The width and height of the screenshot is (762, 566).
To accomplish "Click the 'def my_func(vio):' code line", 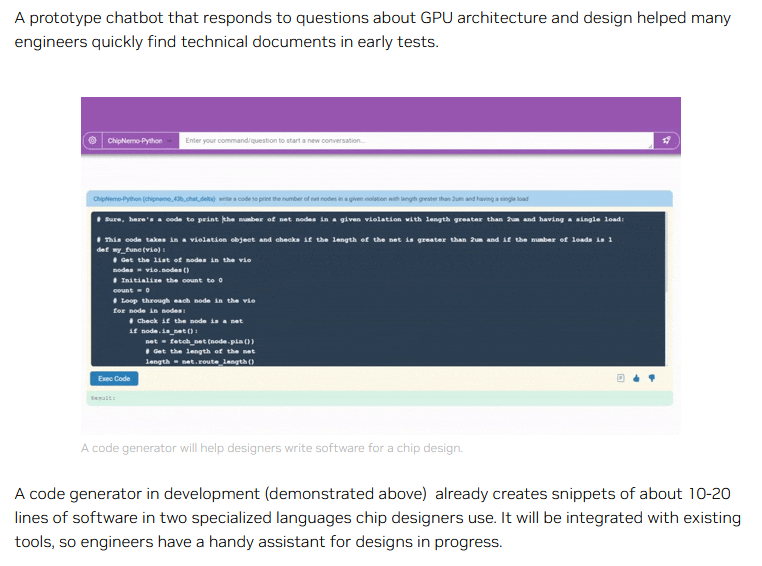I will 131,250.
